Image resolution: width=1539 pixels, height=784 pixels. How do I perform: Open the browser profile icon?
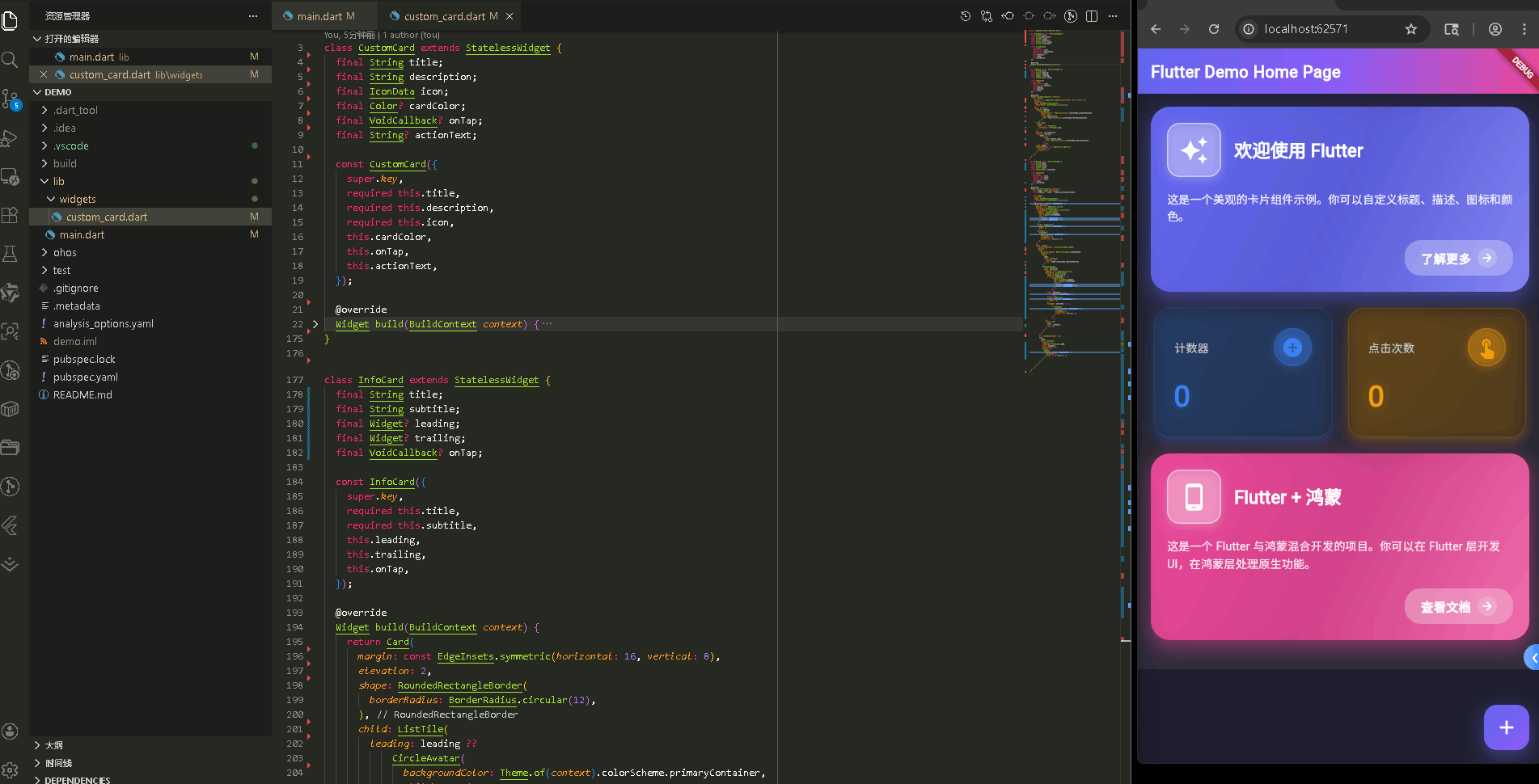coord(1495,29)
